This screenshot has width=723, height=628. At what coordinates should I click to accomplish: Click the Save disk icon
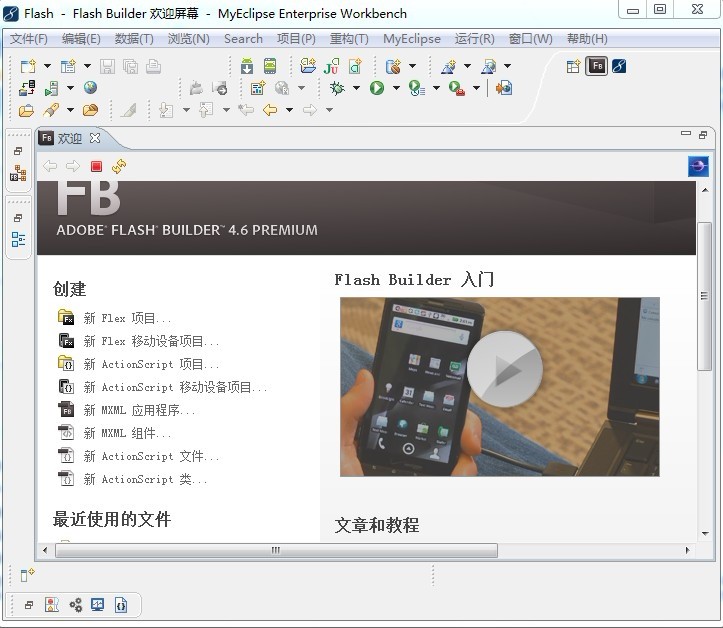point(107,66)
